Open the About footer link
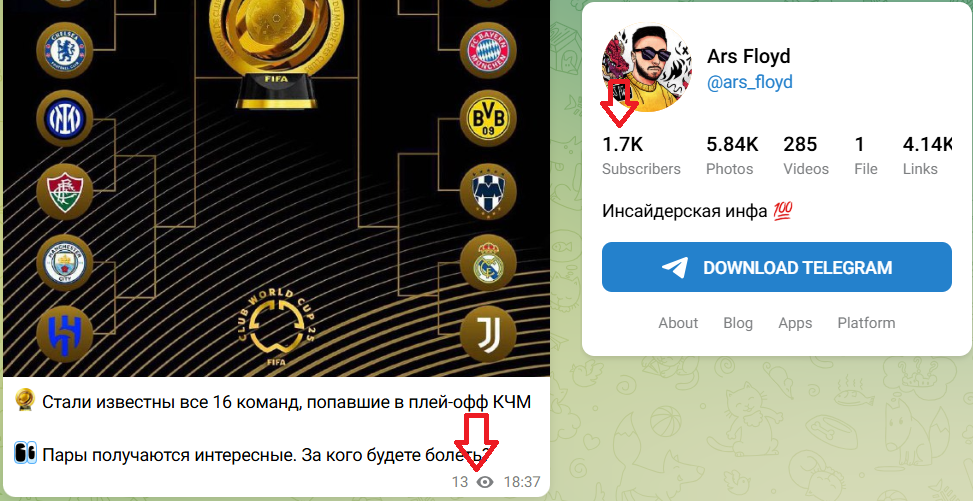The image size is (973, 501). point(678,323)
